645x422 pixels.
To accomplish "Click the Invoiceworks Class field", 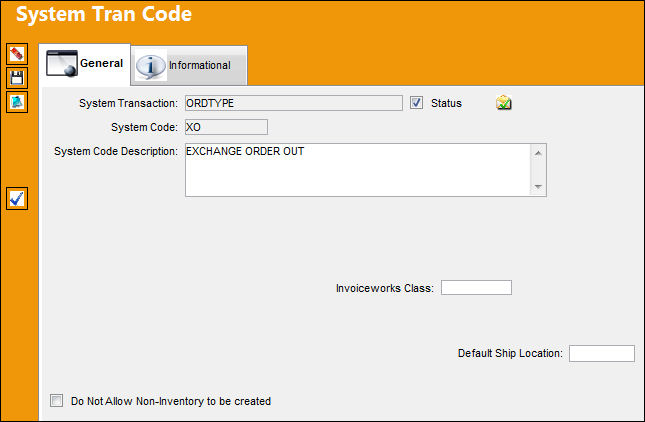I will [x=476, y=288].
